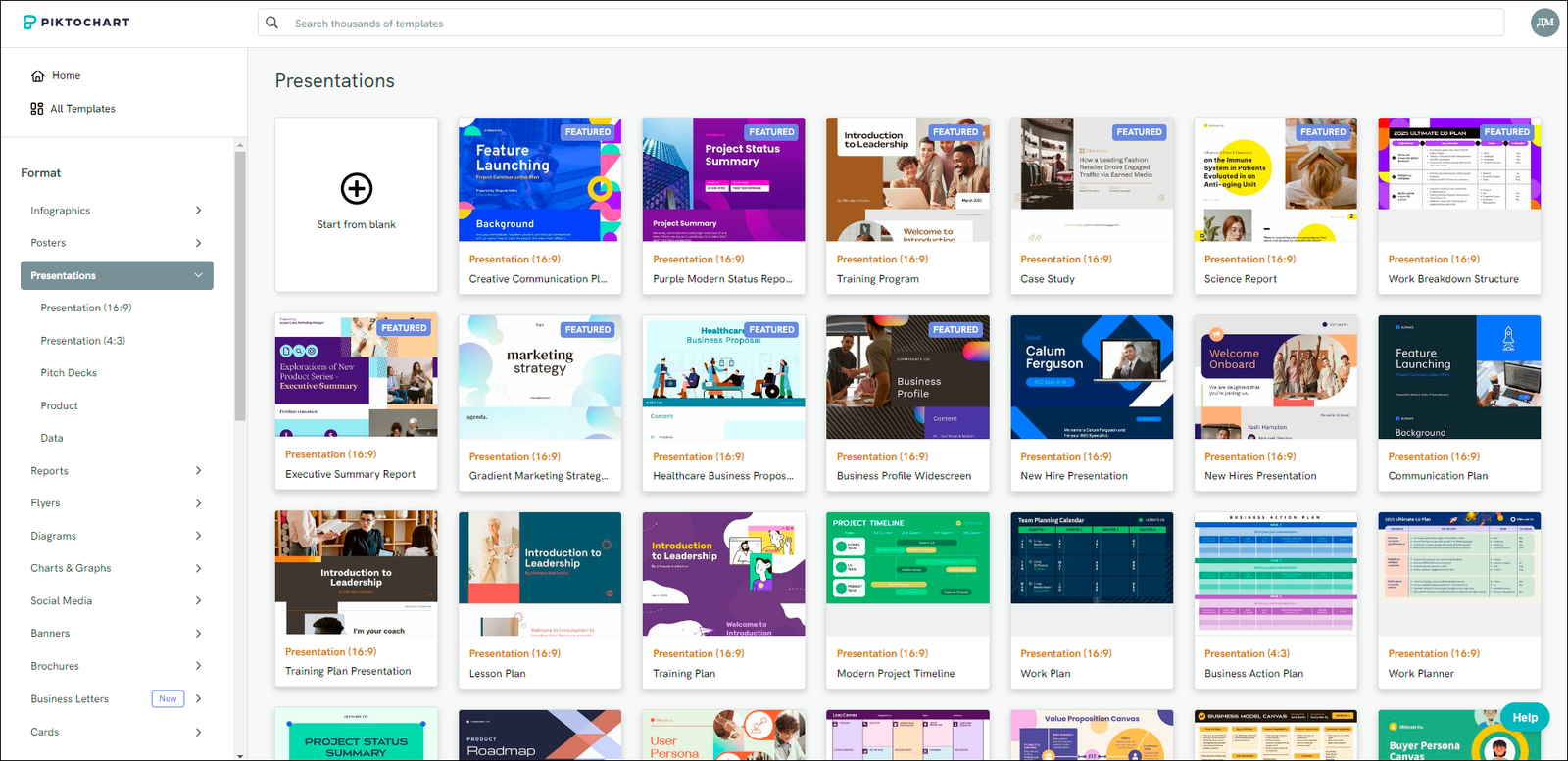Open Value Proposition Canvas thumbnail

pos(1092,735)
